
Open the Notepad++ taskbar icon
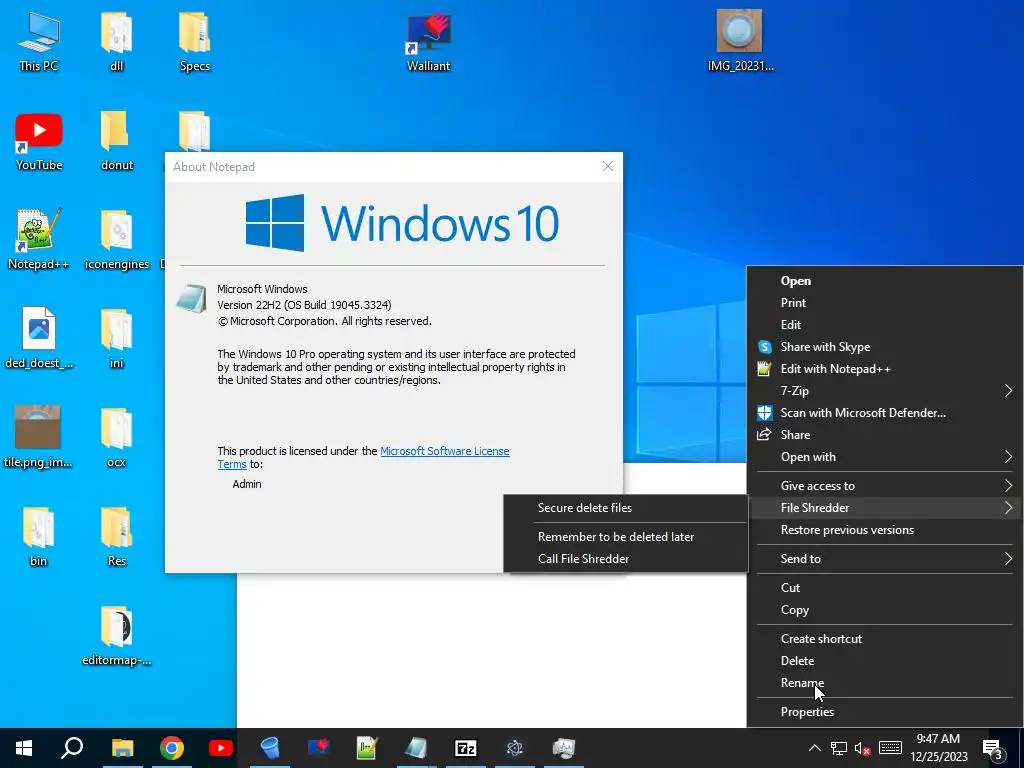coord(367,748)
